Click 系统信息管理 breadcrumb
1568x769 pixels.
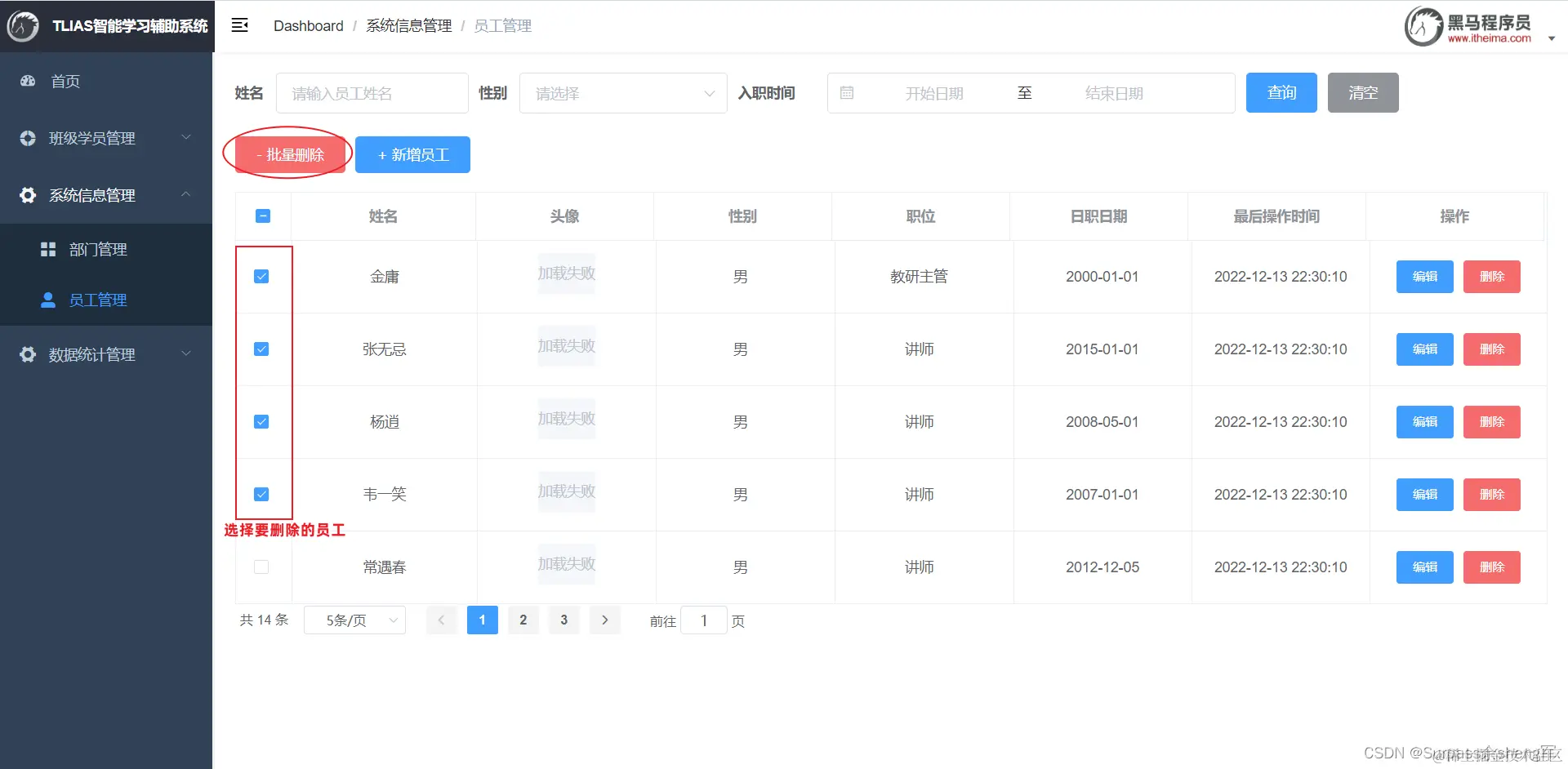click(409, 26)
